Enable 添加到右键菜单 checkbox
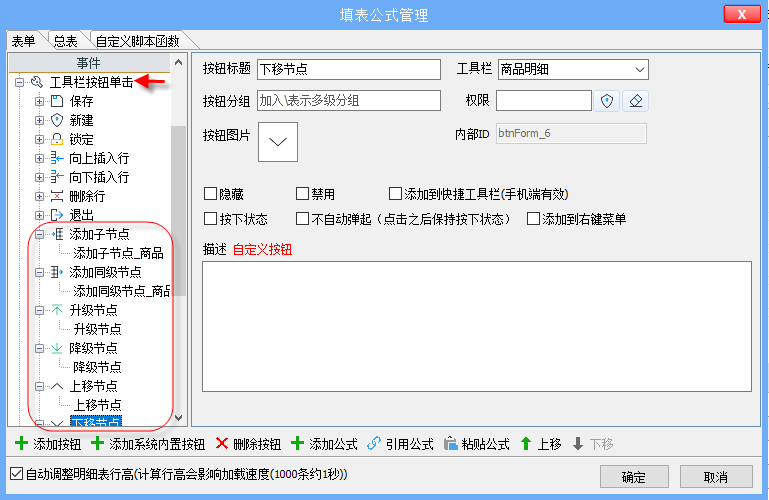This screenshot has height=500, width=769. point(533,219)
